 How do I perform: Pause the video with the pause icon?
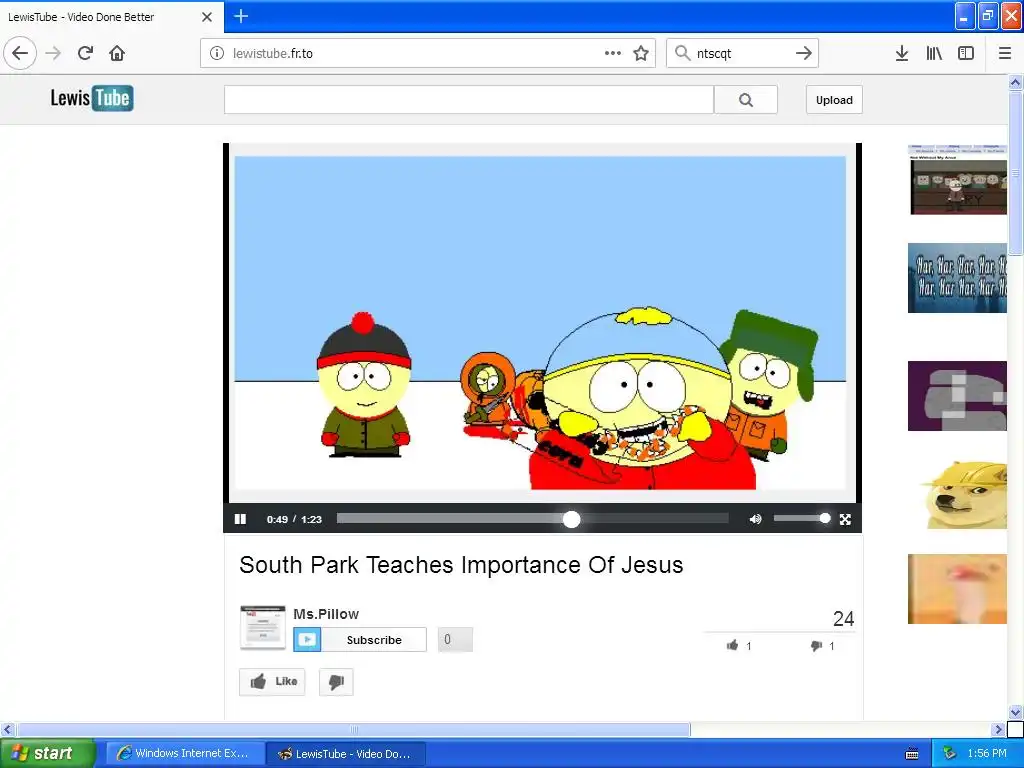(240, 519)
